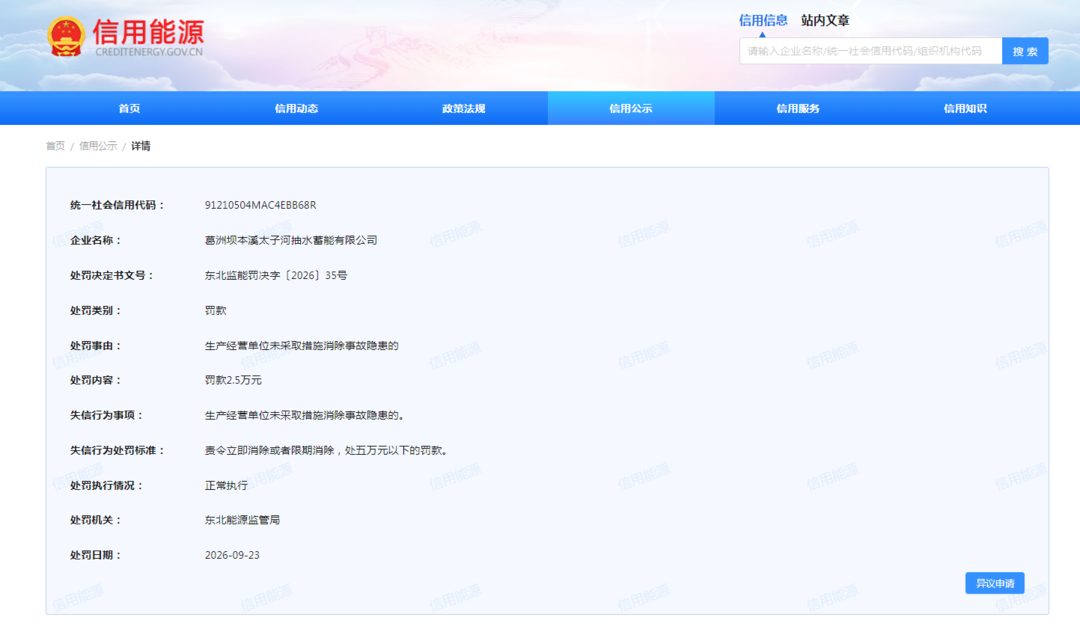Switch to the 站内文章 search tab
This screenshot has height=632, width=1080.
(x=824, y=21)
